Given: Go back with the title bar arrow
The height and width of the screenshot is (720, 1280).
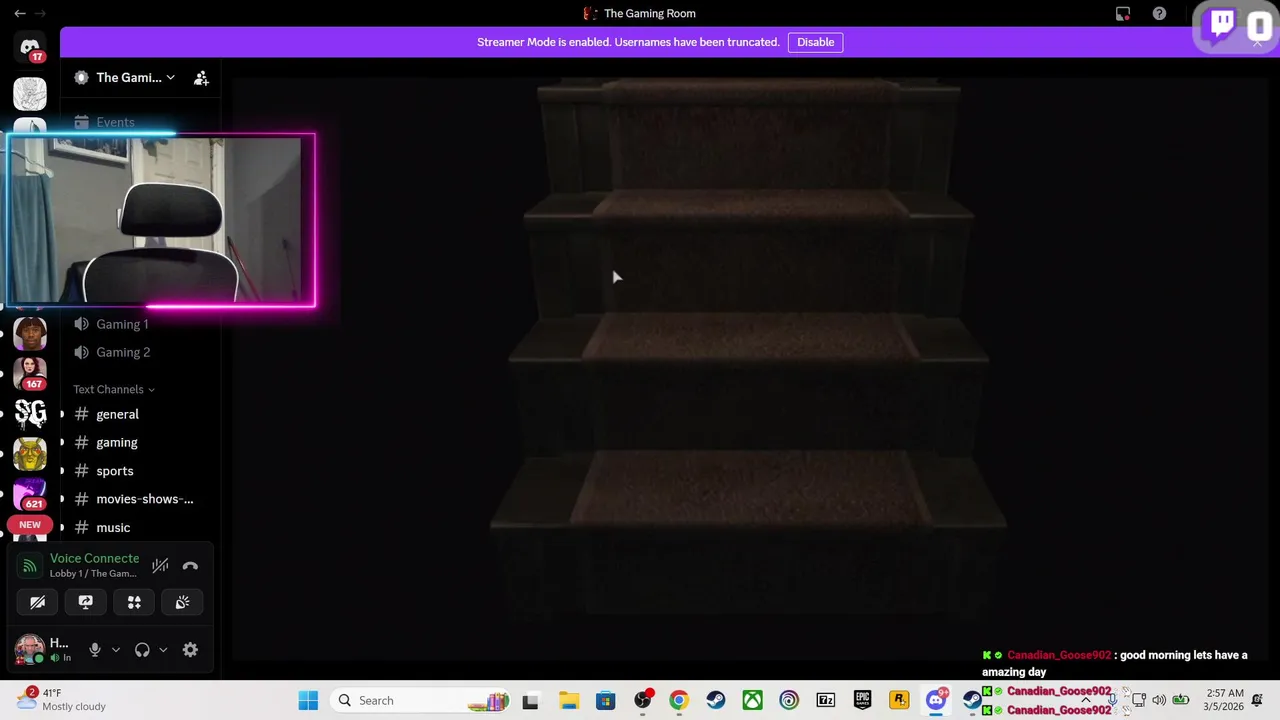Looking at the screenshot, I should pyautogui.click(x=20, y=14).
